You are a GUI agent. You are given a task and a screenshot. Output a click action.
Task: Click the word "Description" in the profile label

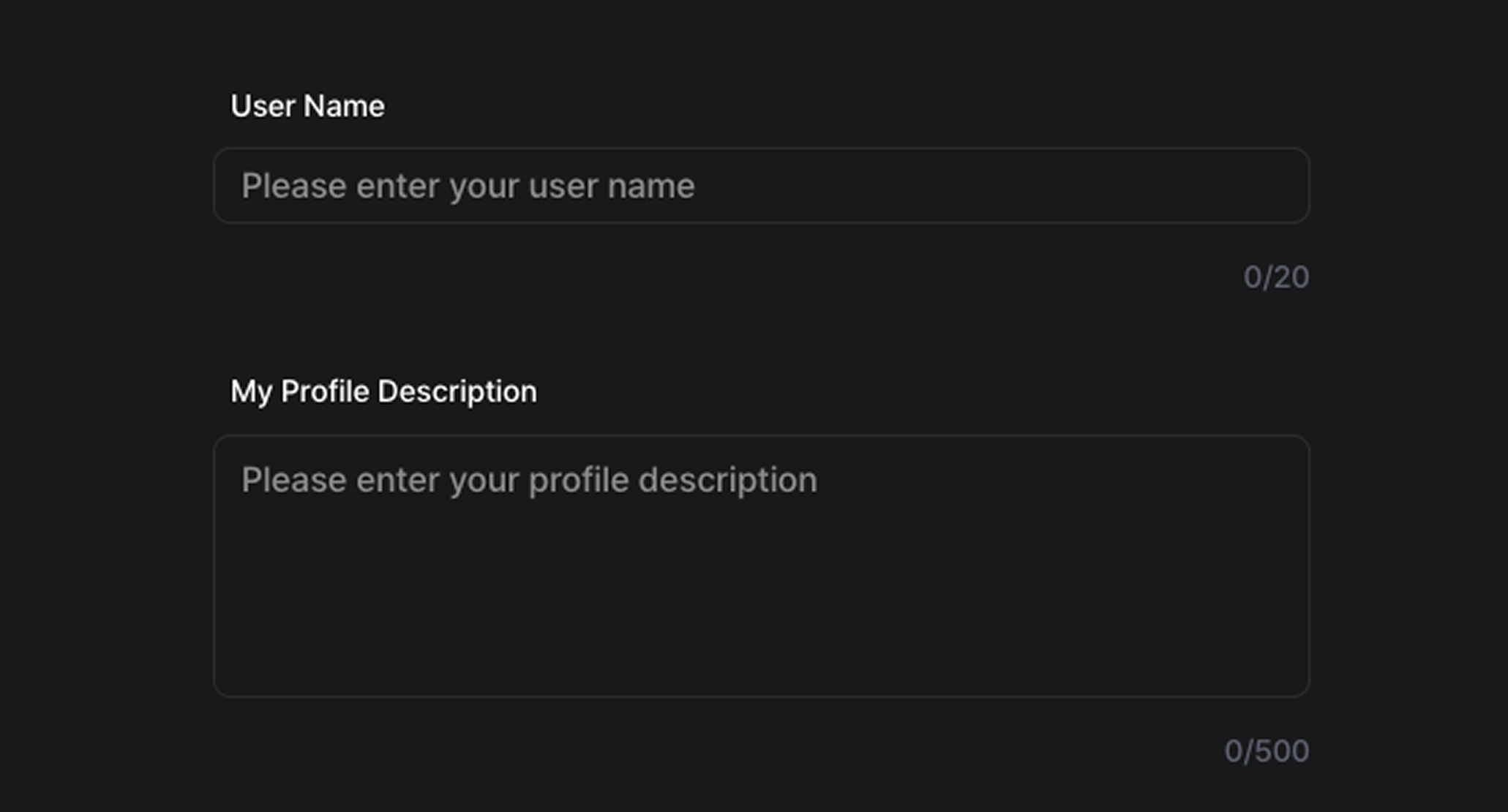(457, 391)
